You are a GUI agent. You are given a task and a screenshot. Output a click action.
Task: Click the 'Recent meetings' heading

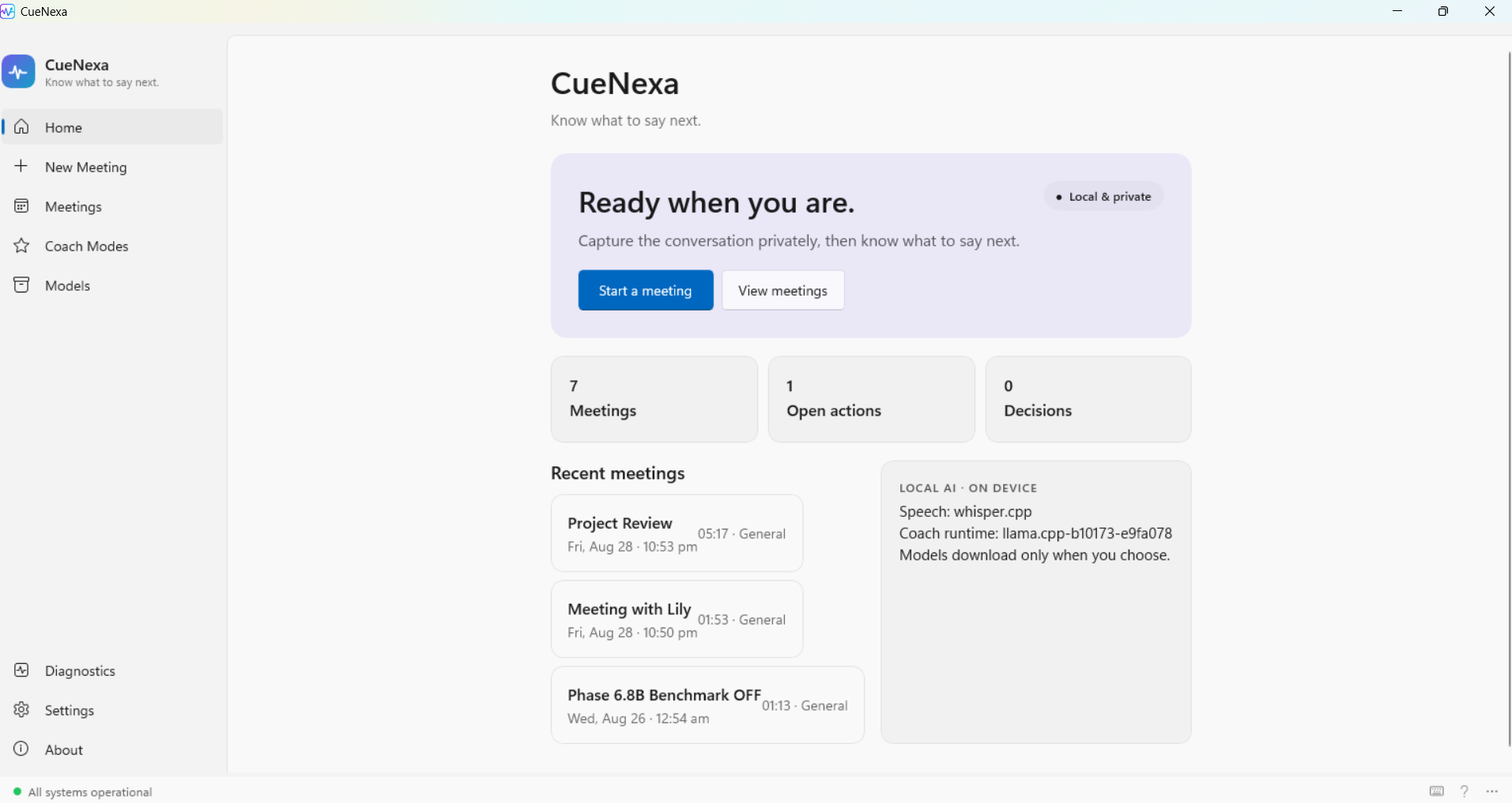618,473
